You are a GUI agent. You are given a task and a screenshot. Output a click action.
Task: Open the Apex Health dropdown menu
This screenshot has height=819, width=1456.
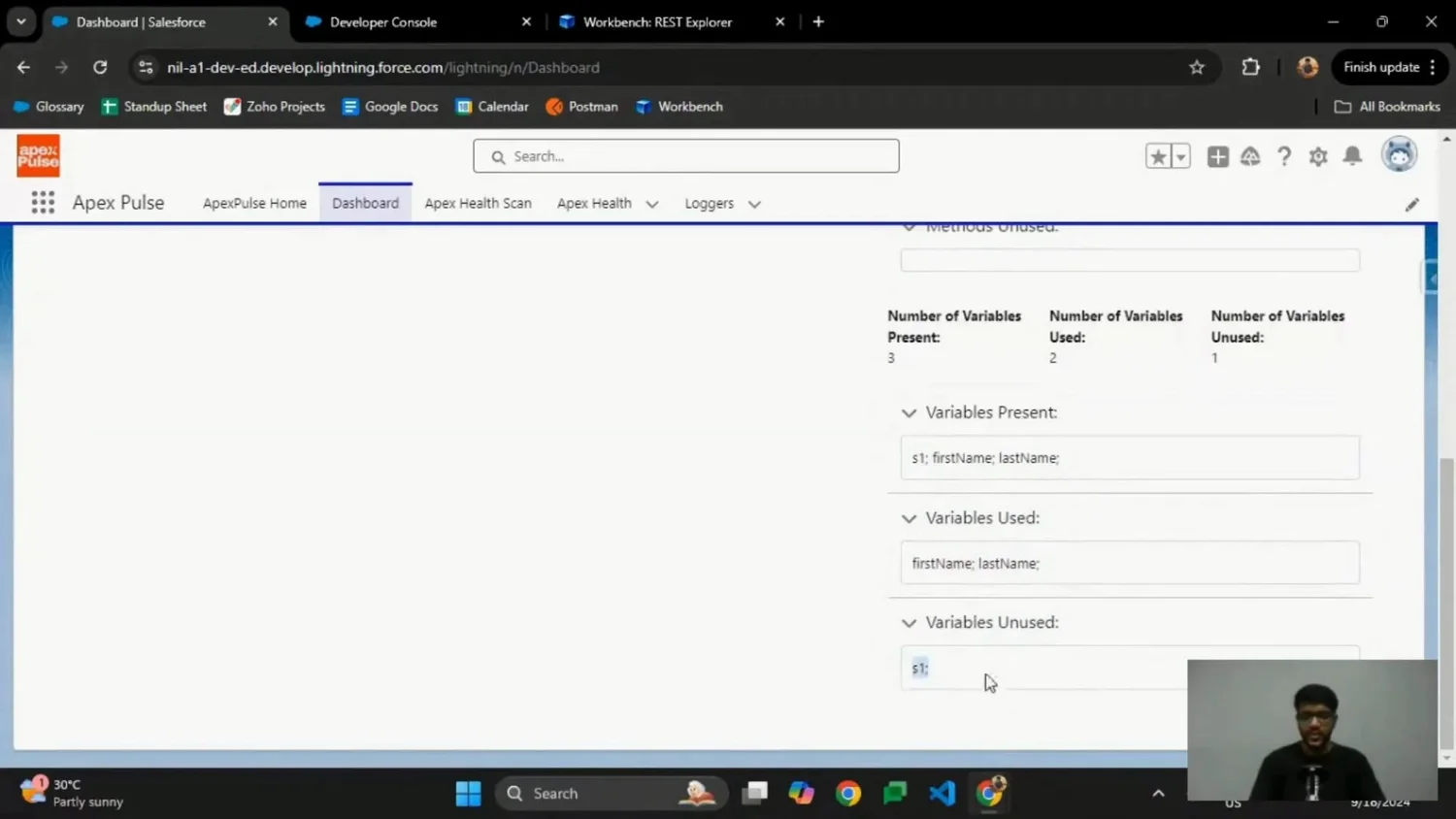(x=650, y=204)
